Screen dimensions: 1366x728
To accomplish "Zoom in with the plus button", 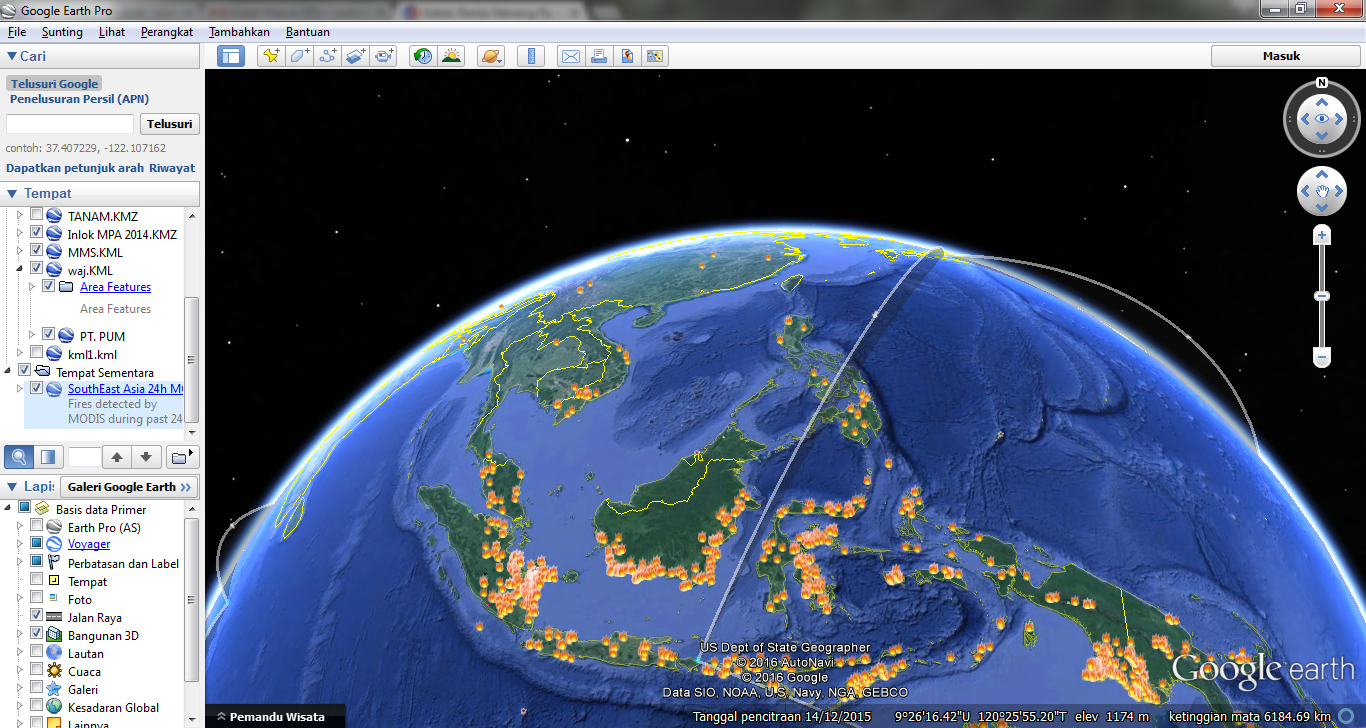I will 1322,236.
